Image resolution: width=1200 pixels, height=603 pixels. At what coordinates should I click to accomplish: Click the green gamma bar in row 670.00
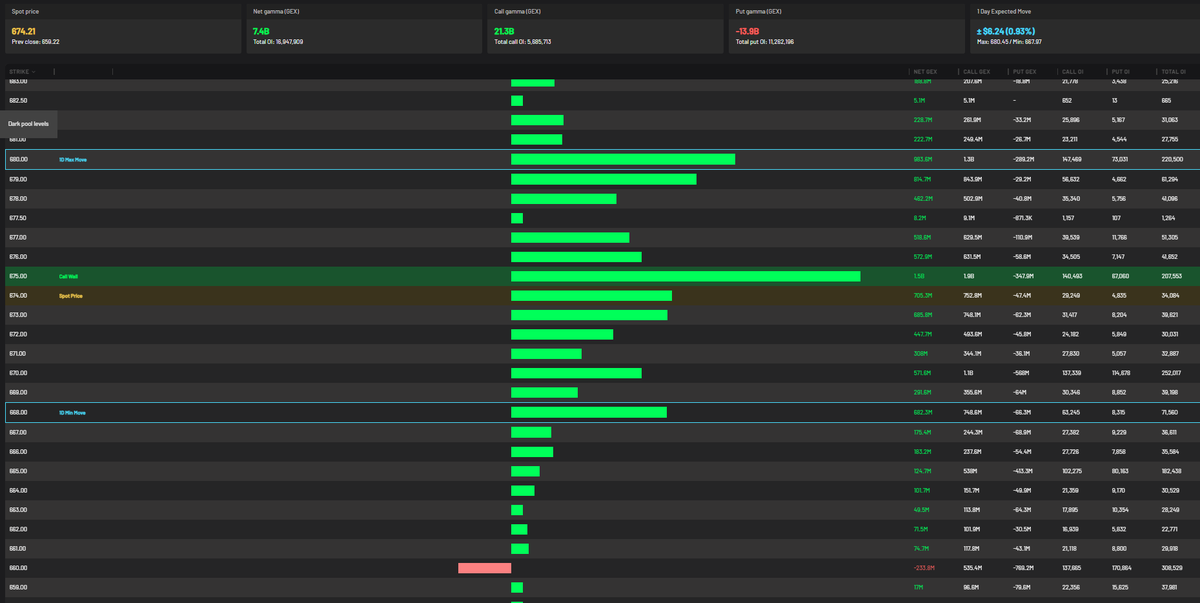click(576, 373)
